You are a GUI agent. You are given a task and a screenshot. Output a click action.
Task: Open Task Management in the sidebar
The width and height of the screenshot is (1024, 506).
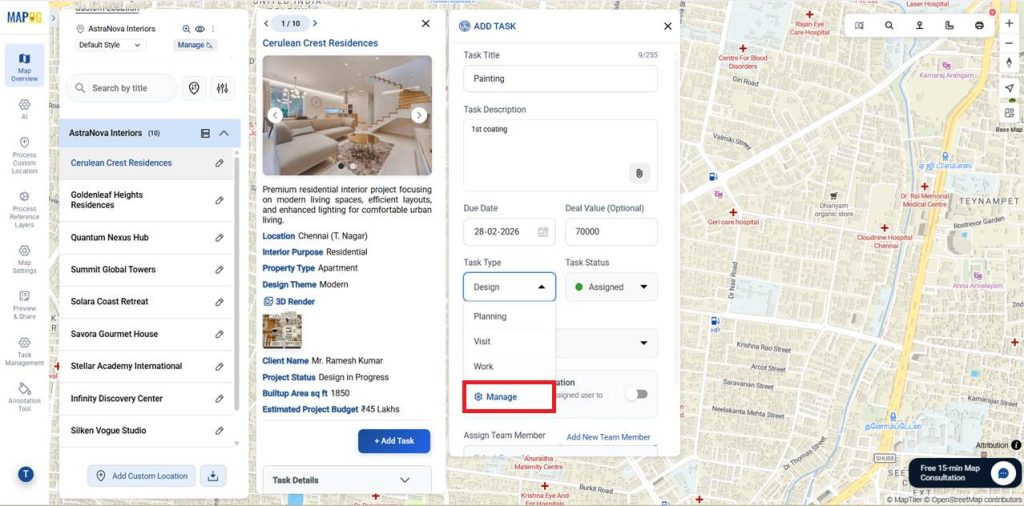(x=24, y=352)
